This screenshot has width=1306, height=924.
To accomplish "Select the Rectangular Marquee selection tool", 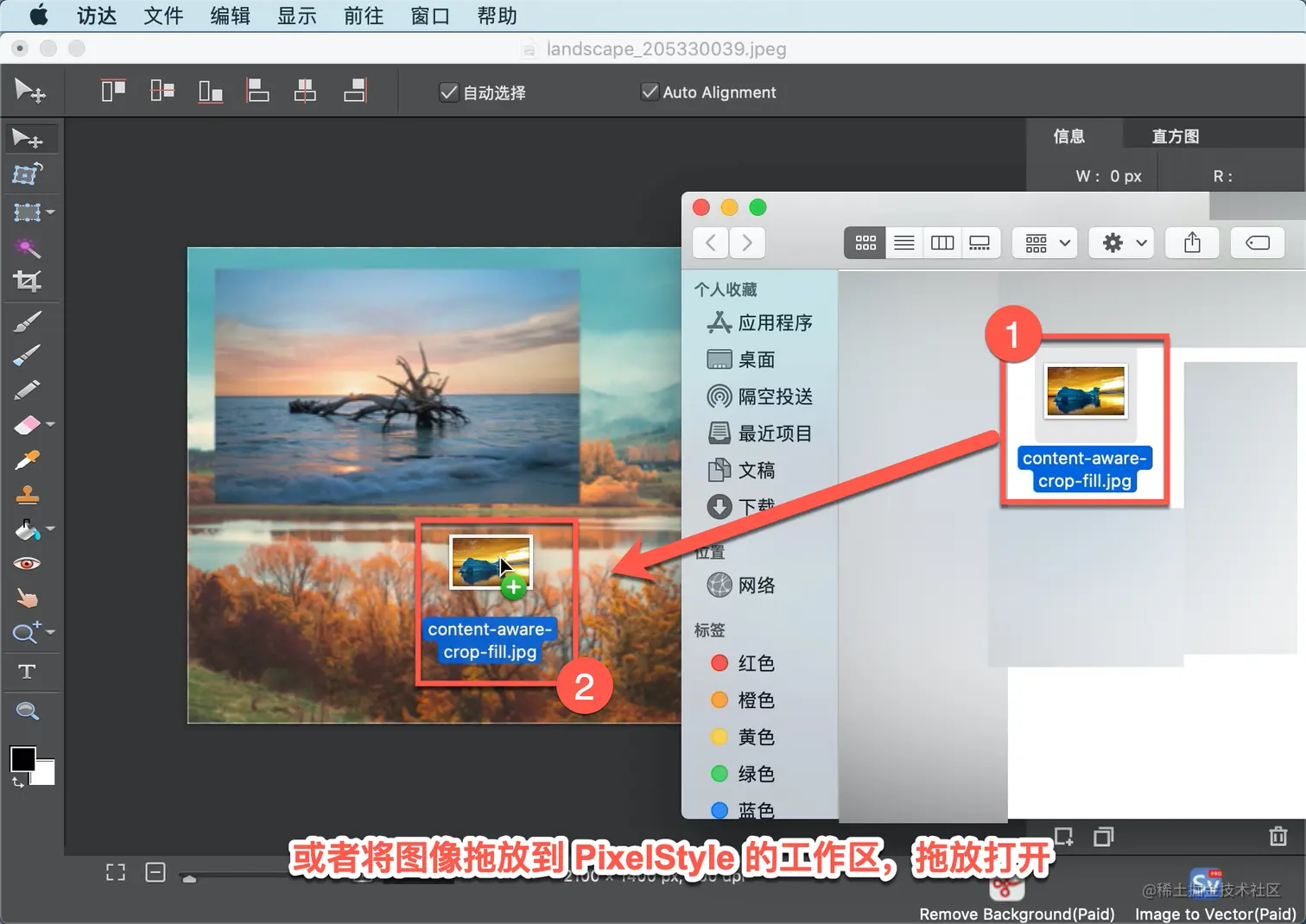I will [x=27, y=212].
